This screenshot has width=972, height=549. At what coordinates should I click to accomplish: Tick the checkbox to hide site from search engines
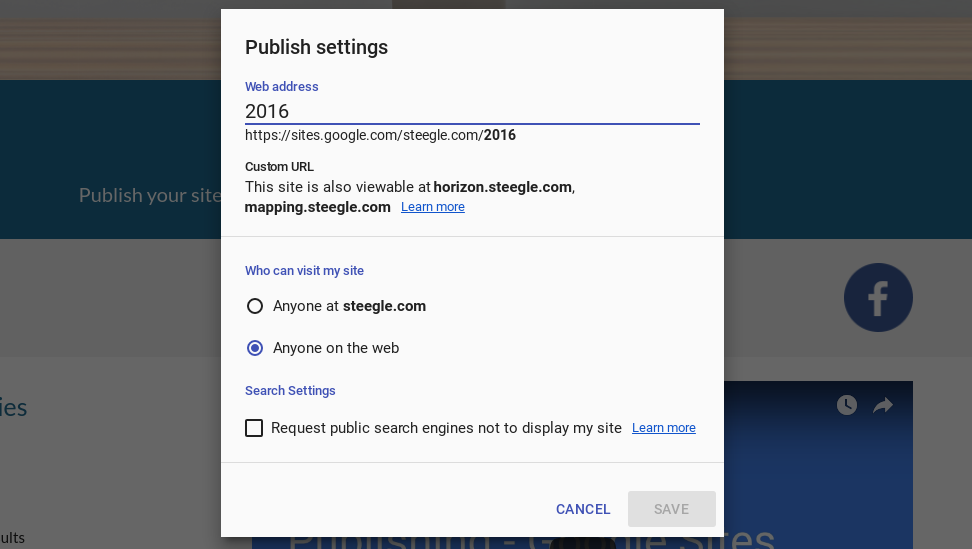254,428
